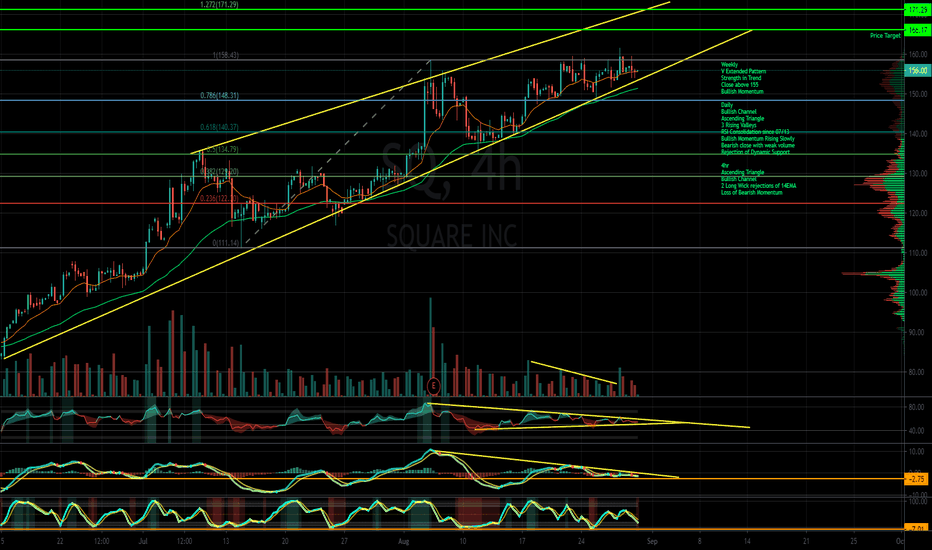Click the current price label 156.00
The height and width of the screenshot is (550, 932).
(917, 71)
